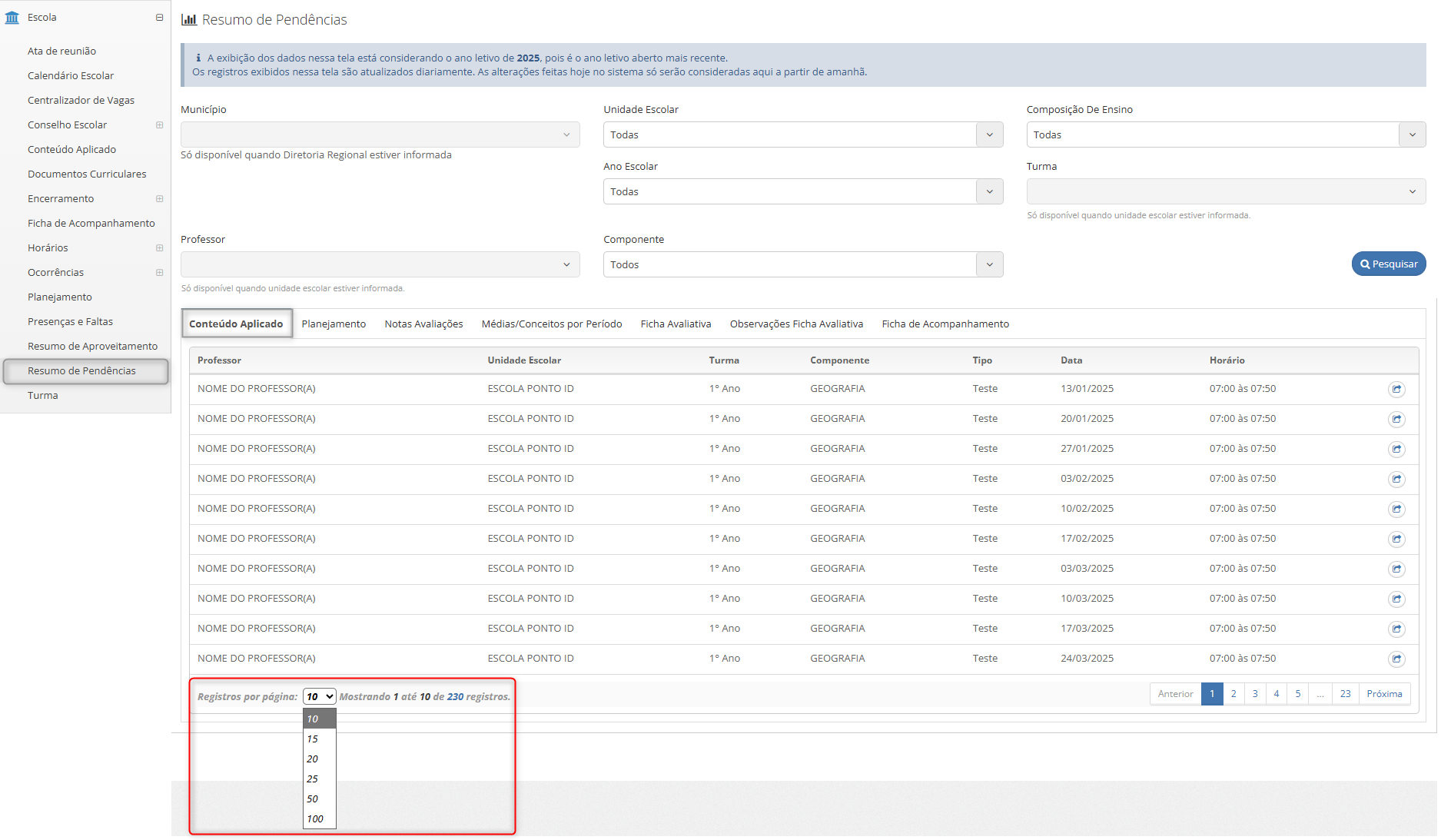Open the Composição De Ensino dropdown
The width and height of the screenshot is (1441, 840).
point(1225,134)
